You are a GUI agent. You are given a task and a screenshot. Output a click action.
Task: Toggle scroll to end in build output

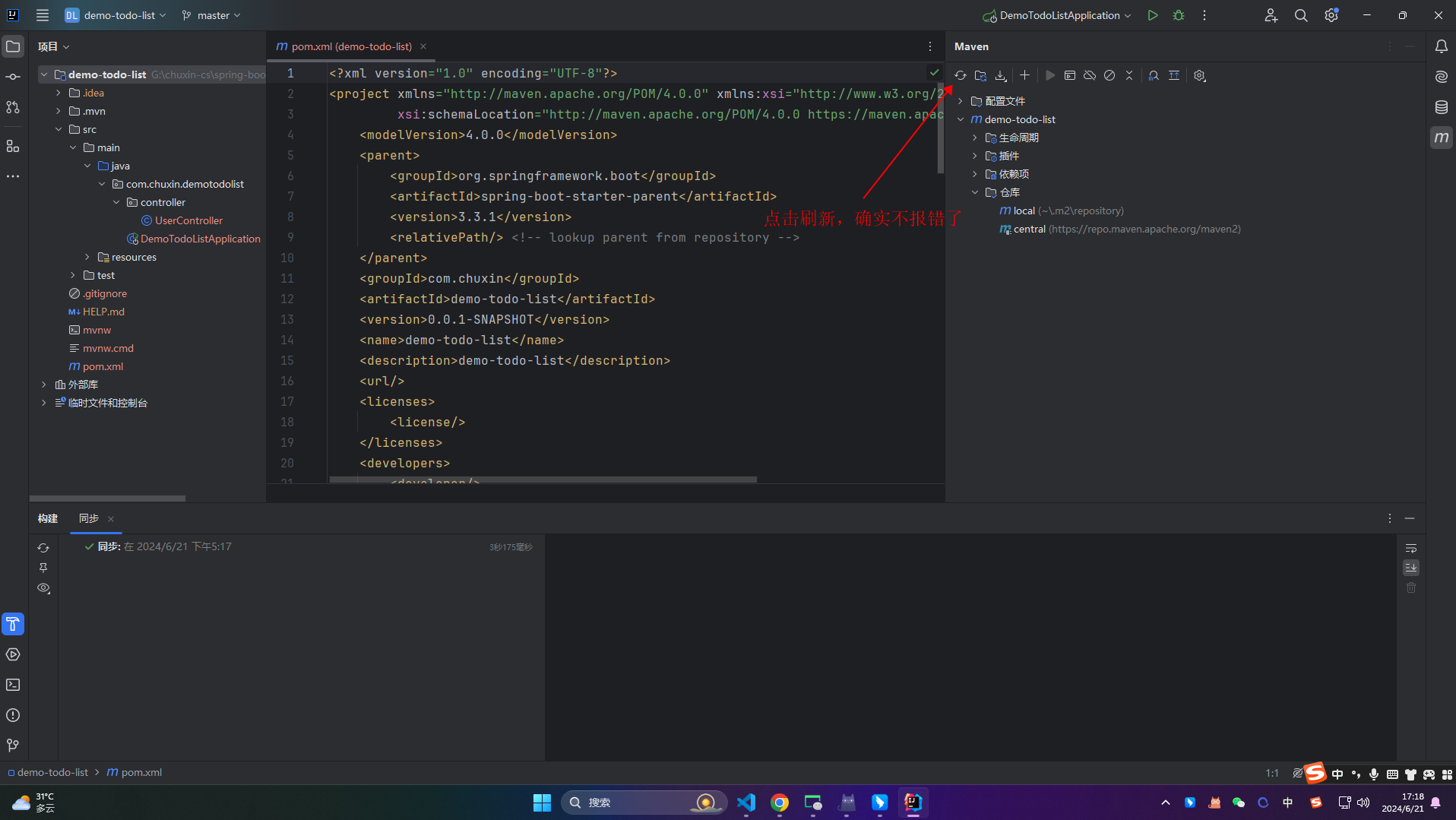(1411, 568)
